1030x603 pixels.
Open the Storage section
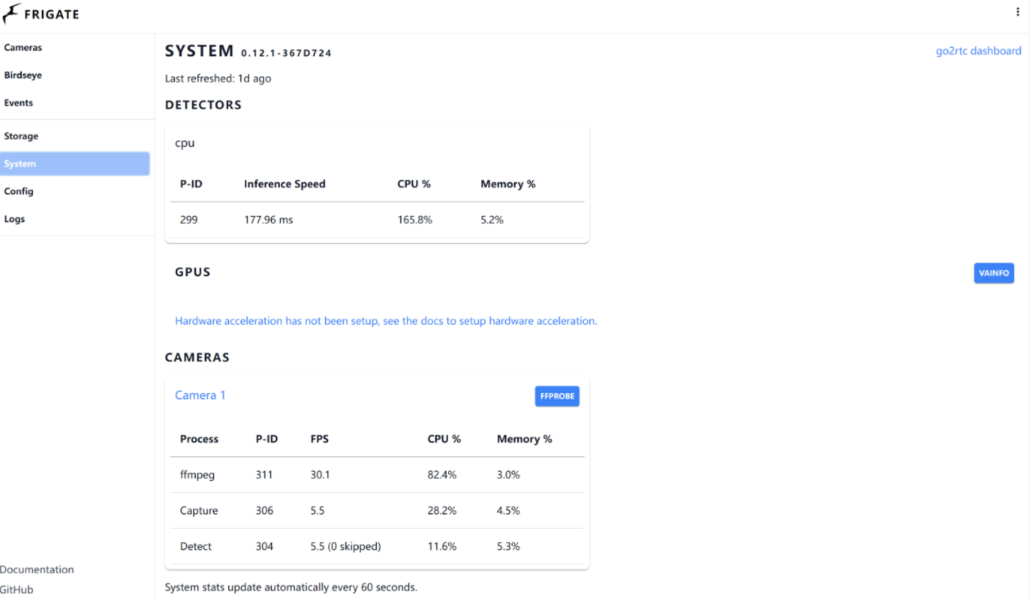pyautogui.click(x=21, y=136)
